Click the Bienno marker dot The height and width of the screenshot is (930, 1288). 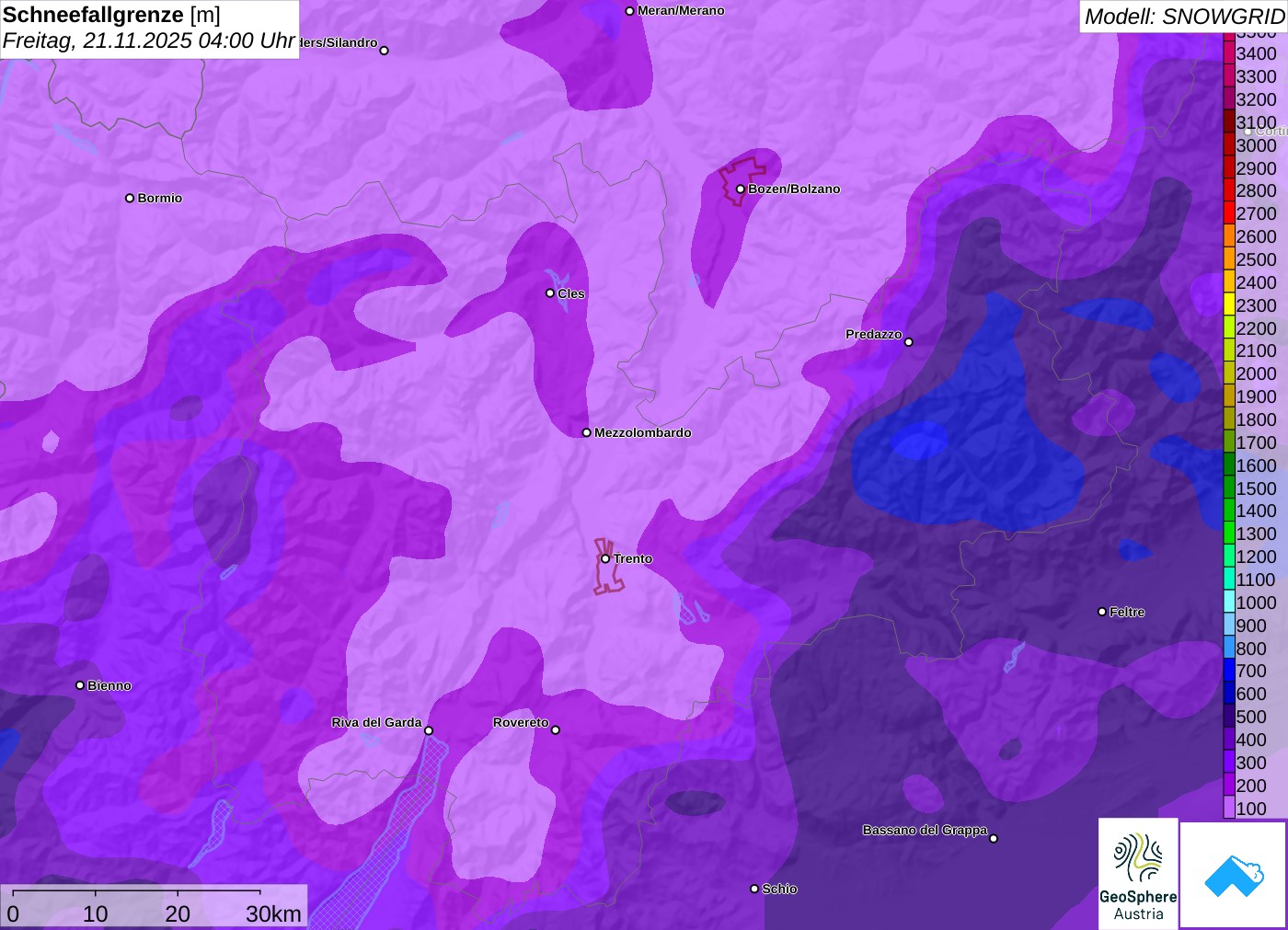(x=80, y=685)
